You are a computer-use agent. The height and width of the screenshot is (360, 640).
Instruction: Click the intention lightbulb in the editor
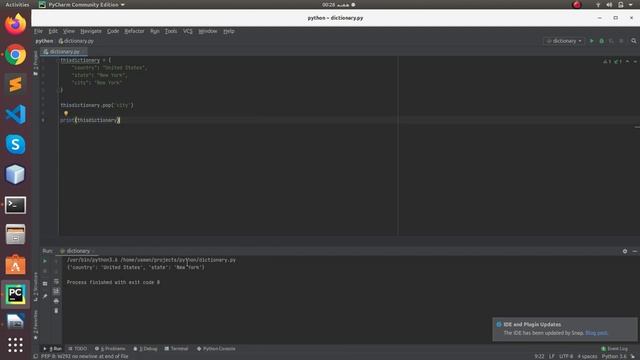tap(66, 113)
